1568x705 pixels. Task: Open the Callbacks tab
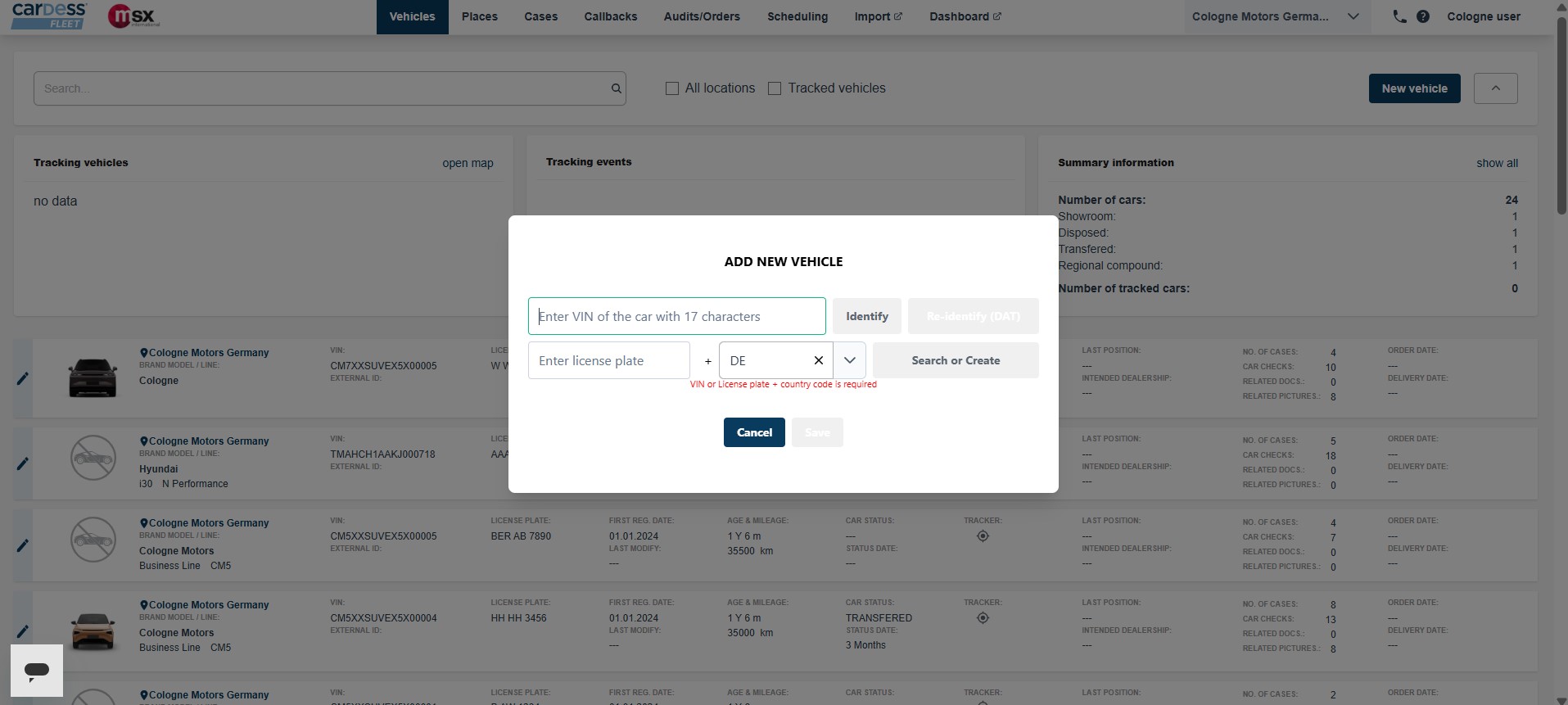click(610, 16)
